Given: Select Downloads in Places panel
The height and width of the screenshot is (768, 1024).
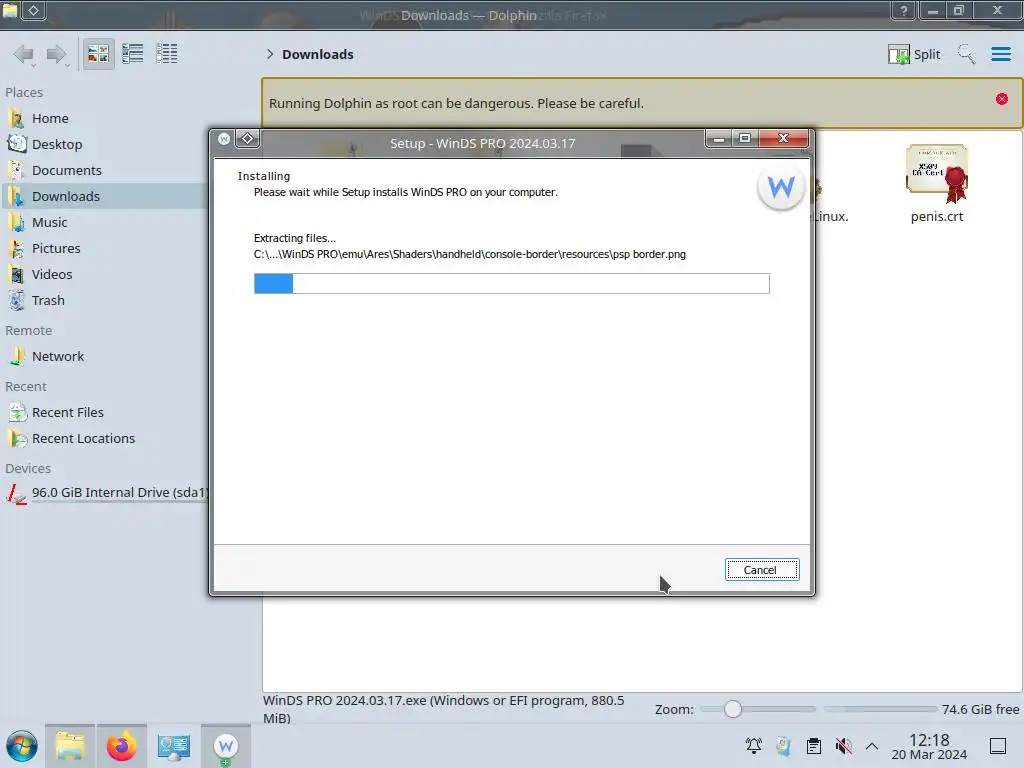Looking at the screenshot, I should 104,197.
